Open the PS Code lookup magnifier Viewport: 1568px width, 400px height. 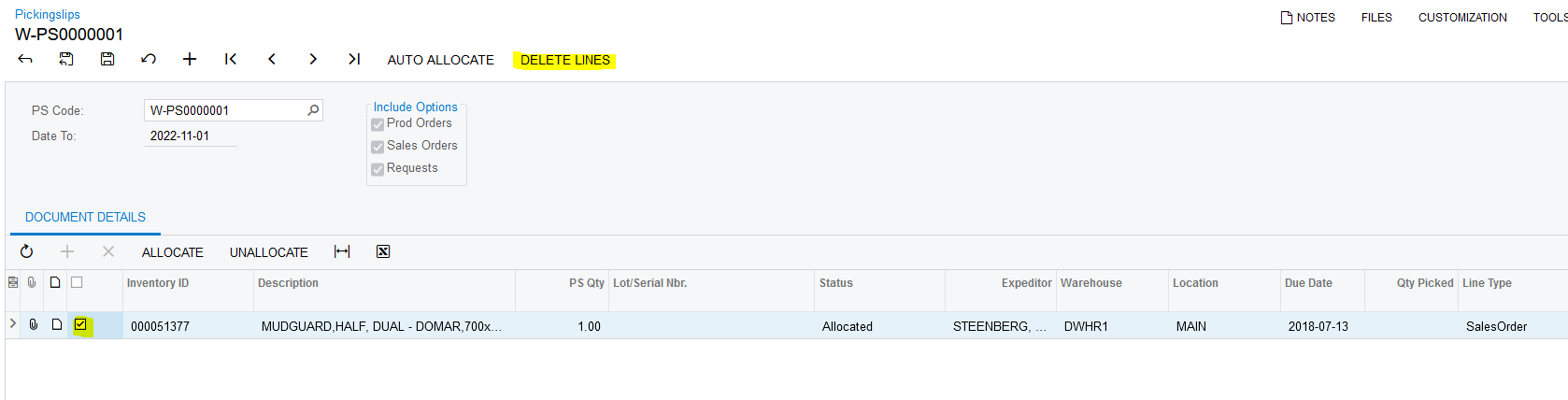[313, 110]
